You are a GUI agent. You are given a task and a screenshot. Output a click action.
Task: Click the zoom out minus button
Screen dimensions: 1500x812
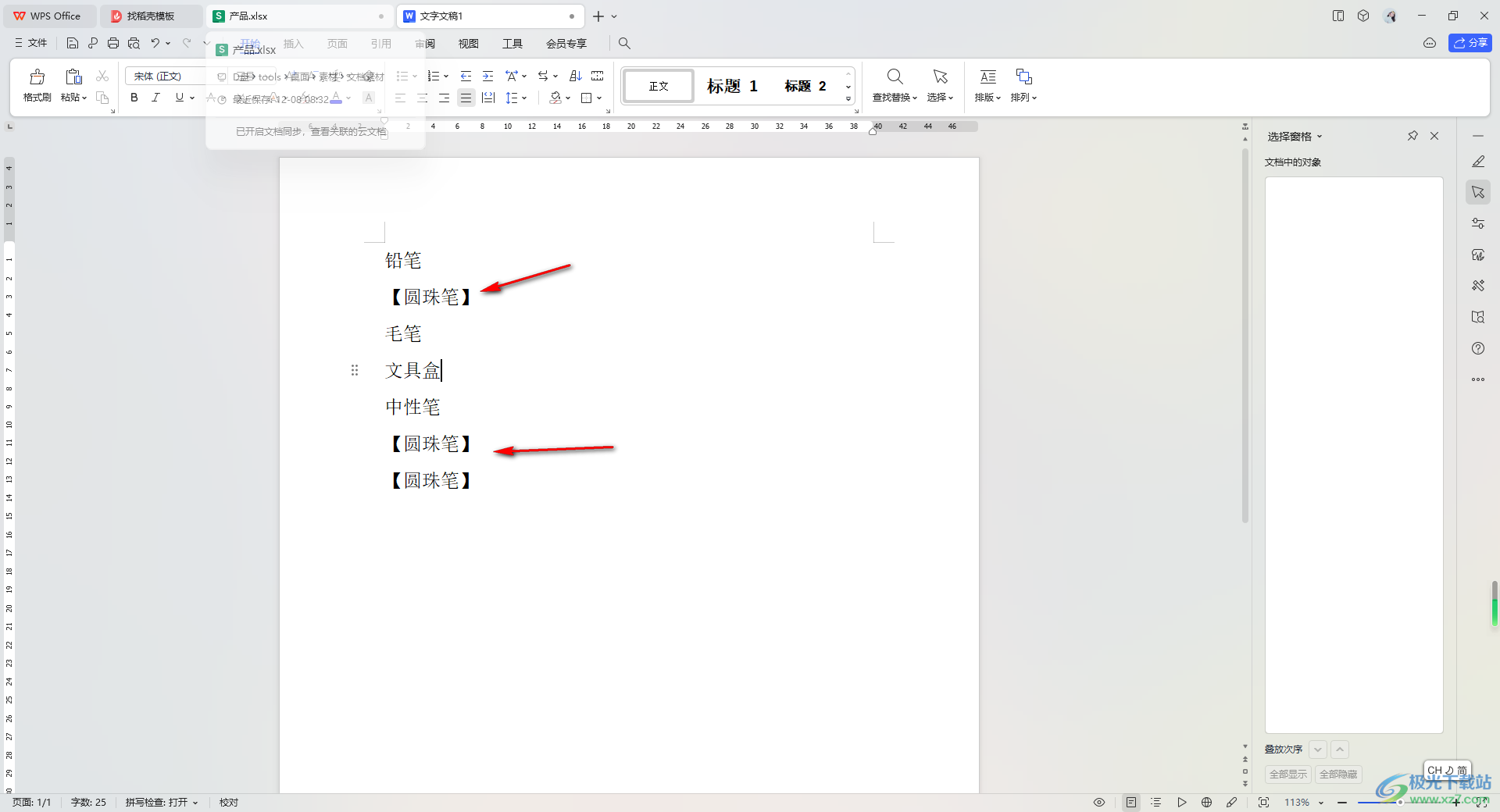[1342, 803]
